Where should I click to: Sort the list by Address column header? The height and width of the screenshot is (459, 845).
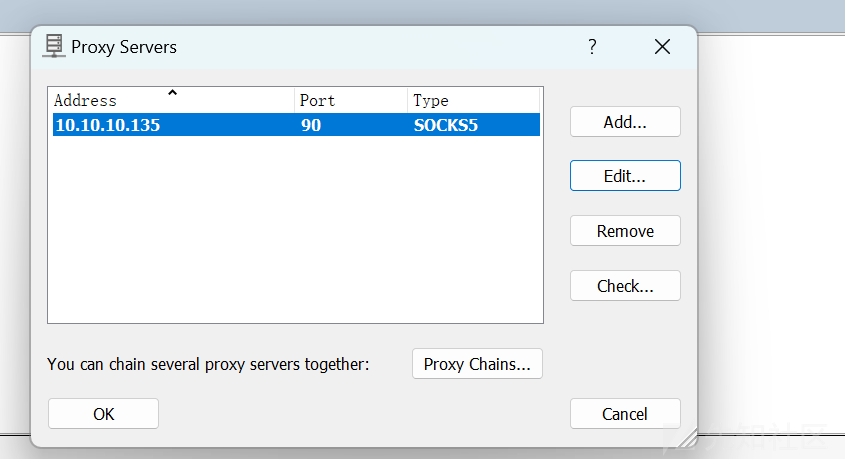click(85, 100)
